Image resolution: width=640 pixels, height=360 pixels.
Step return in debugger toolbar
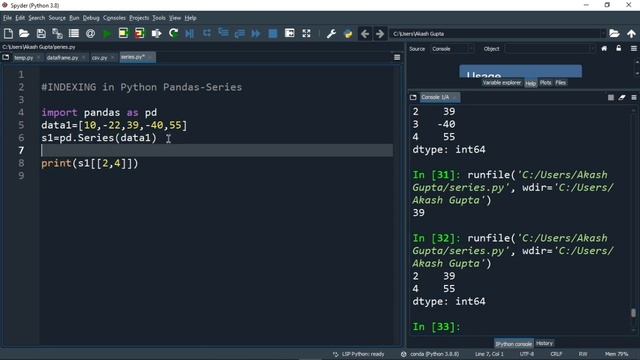click(x=240, y=33)
